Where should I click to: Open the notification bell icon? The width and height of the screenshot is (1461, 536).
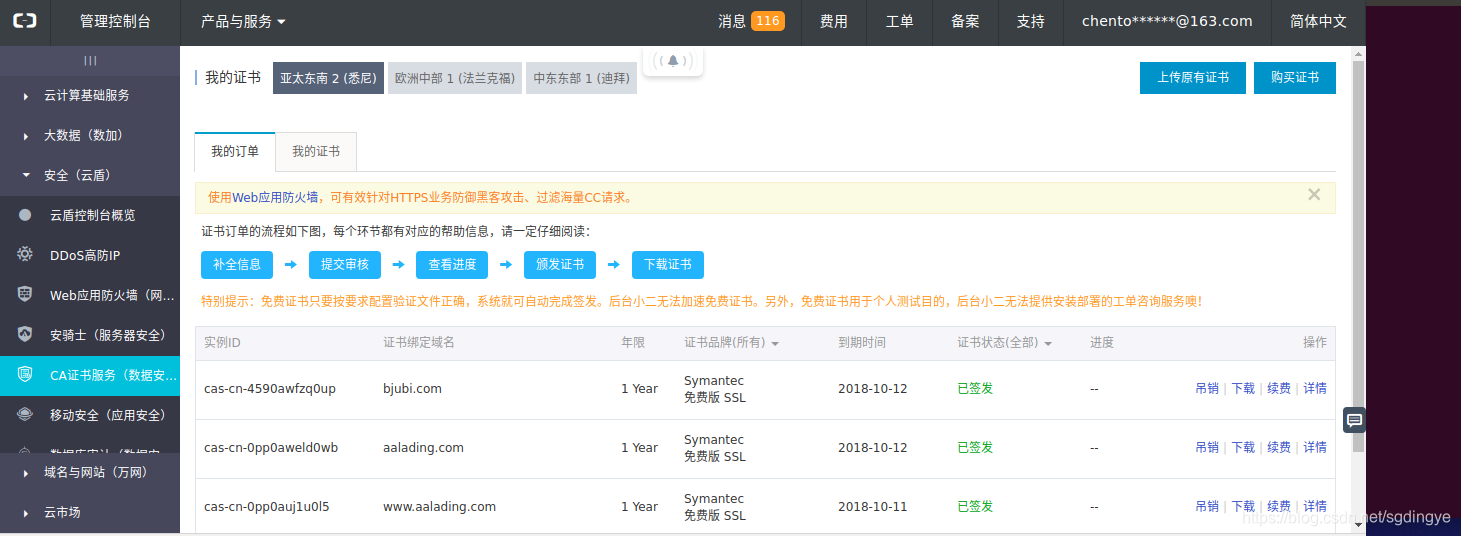click(673, 61)
